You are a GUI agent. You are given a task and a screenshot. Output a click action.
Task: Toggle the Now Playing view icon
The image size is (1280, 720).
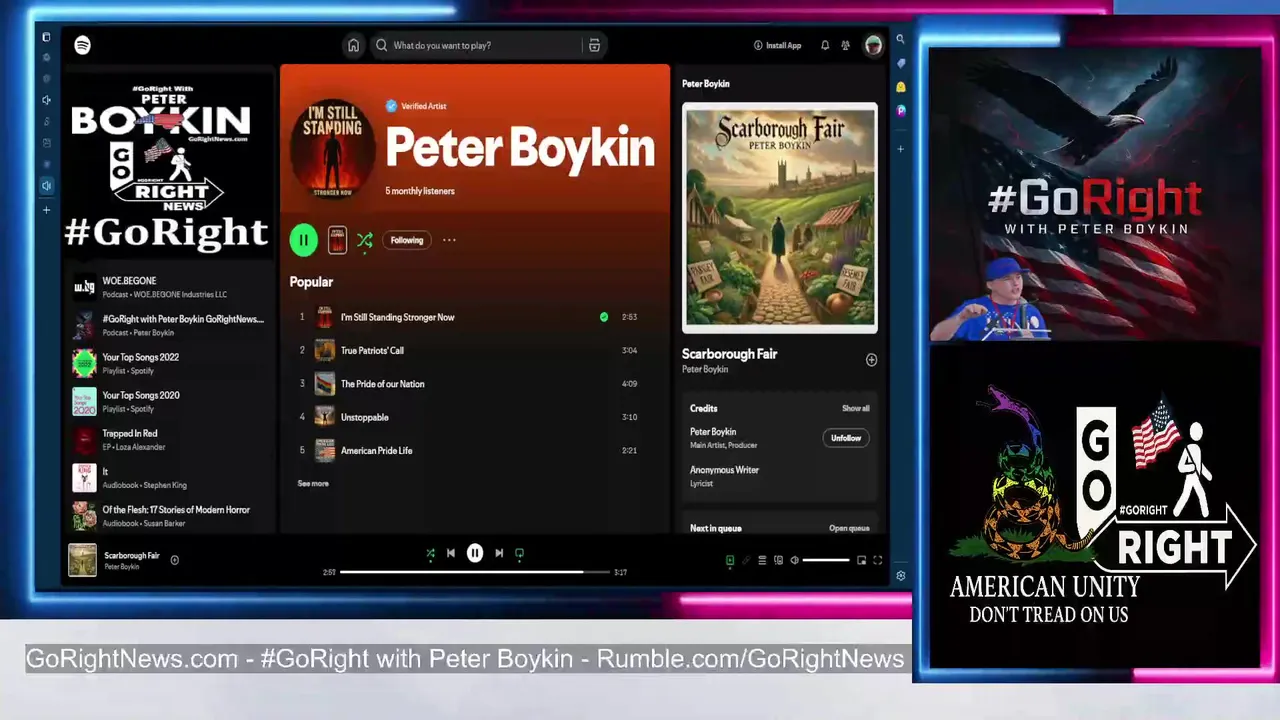tap(730, 560)
